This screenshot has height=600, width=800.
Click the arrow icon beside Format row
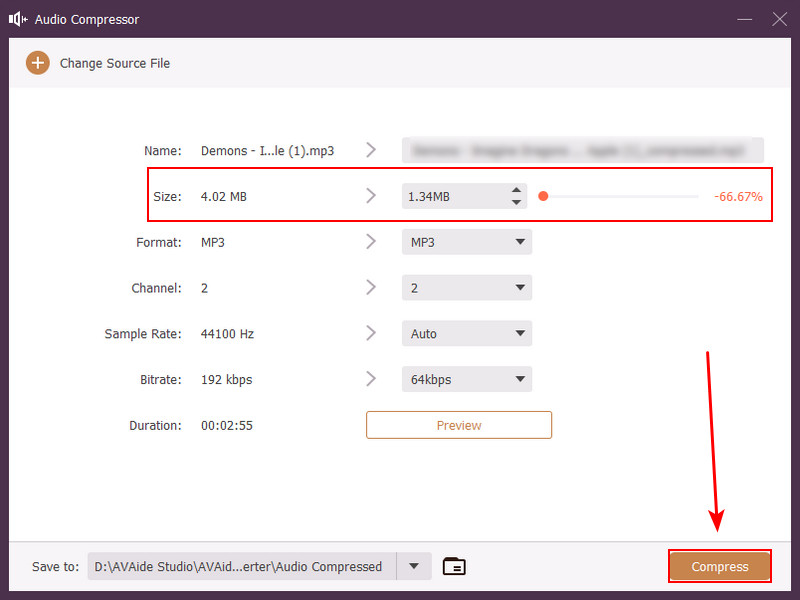coord(371,242)
